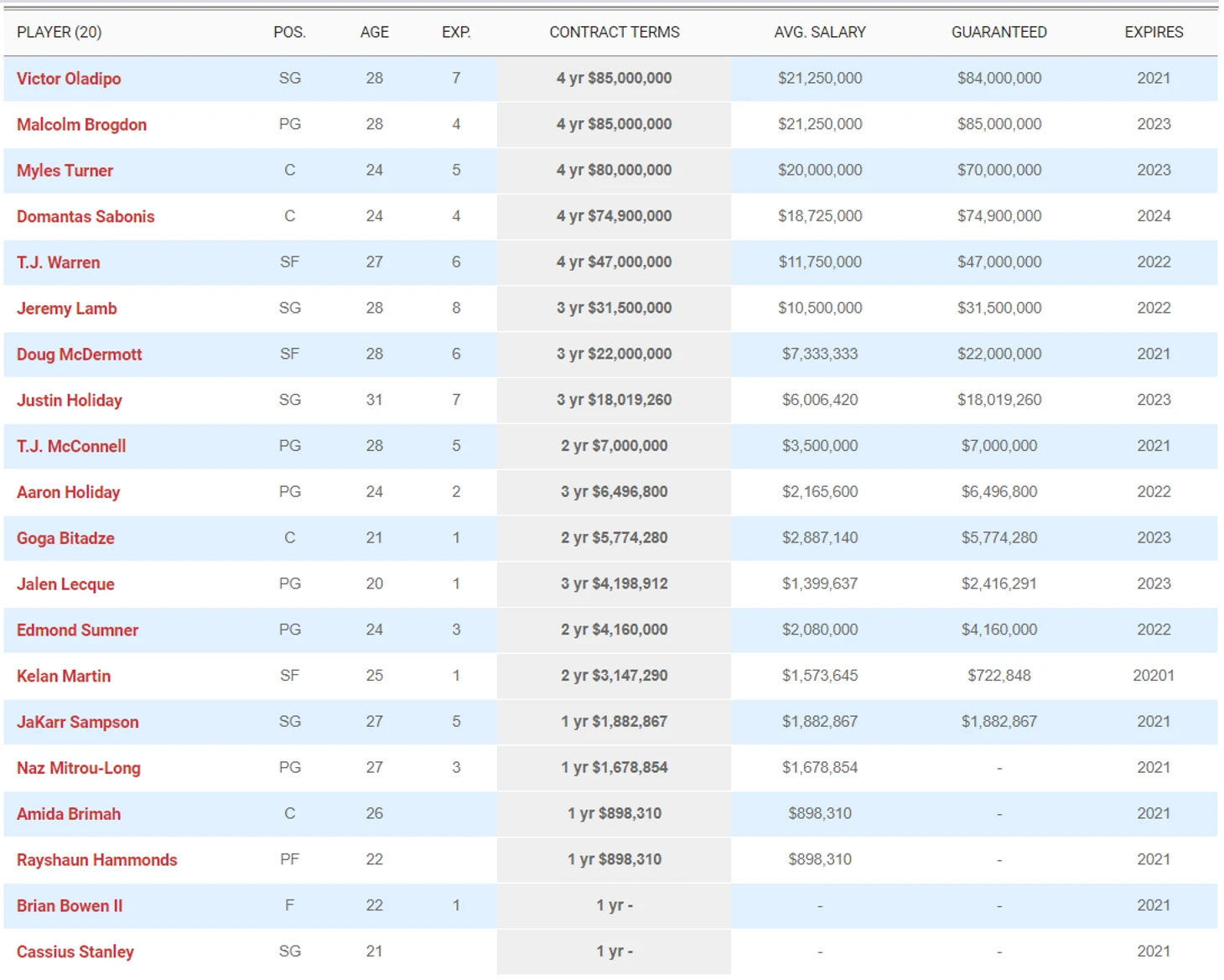Click the $2,416,291 guaranteed amount
The width and height of the screenshot is (1224, 980).
click(999, 584)
